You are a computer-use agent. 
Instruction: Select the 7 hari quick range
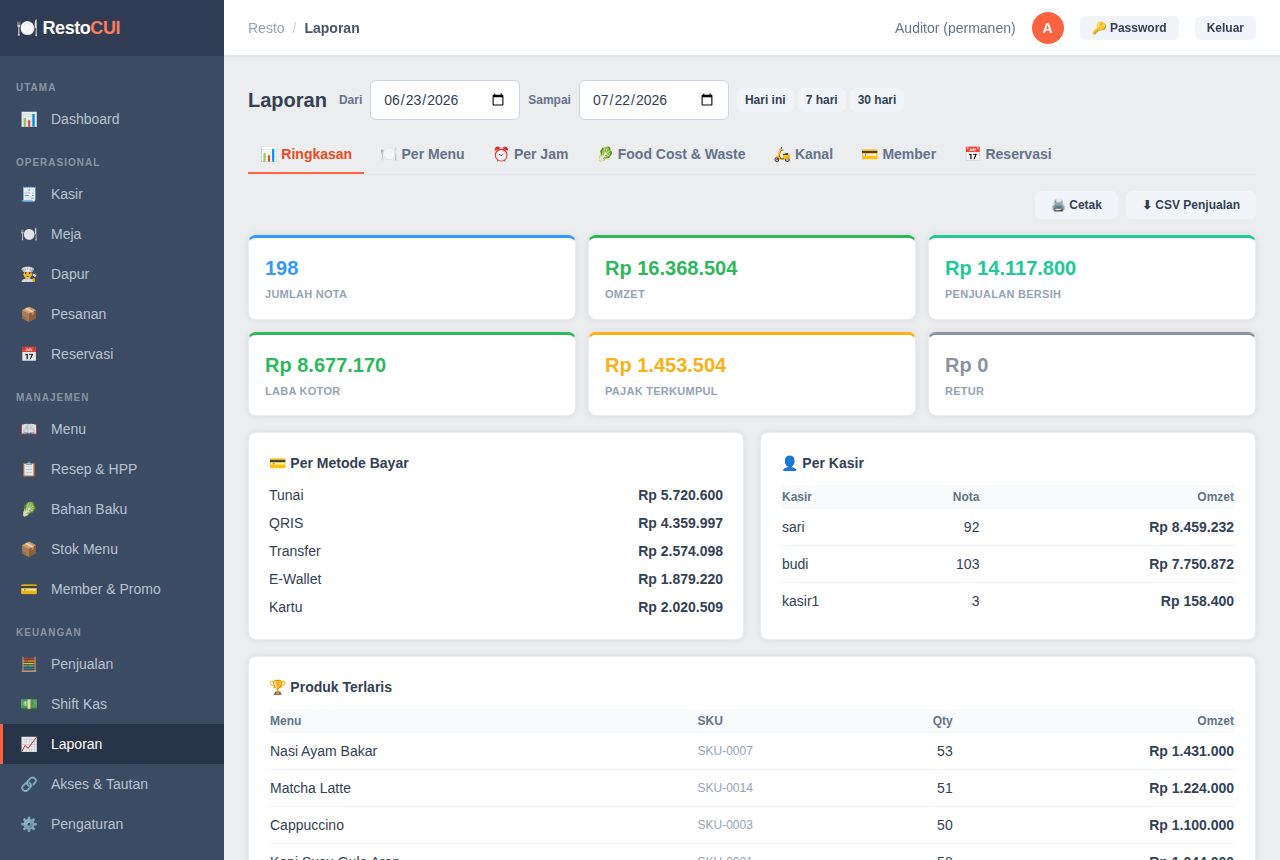(822, 100)
